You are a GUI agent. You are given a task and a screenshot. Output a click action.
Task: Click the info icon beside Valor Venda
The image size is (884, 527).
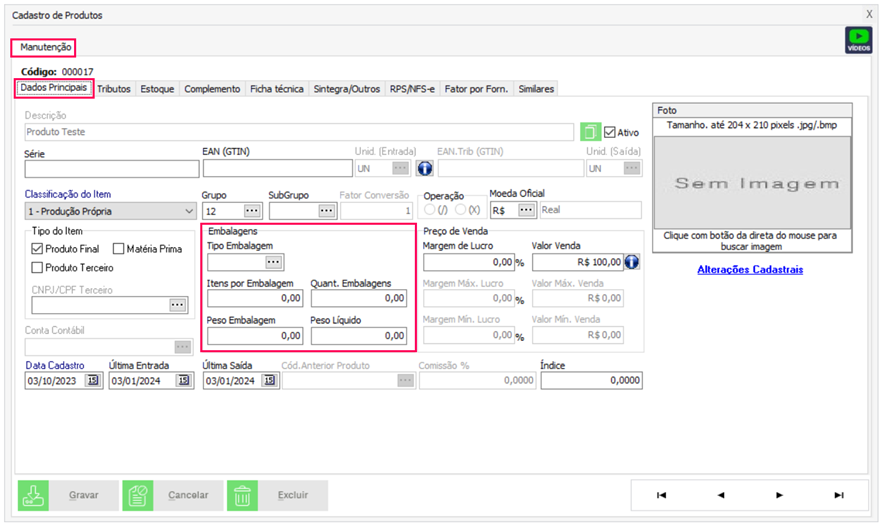click(x=632, y=262)
